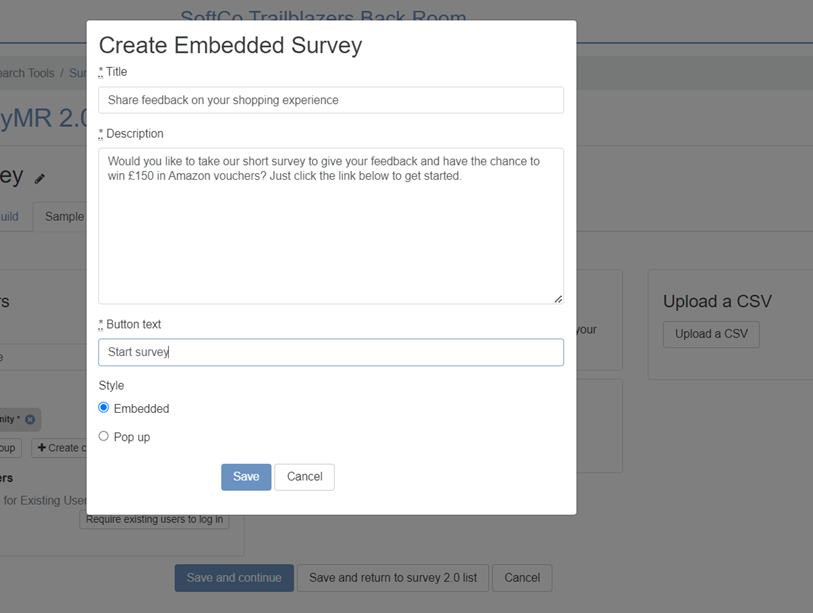Cancel the Create Embedded Survey dialog

(x=304, y=477)
